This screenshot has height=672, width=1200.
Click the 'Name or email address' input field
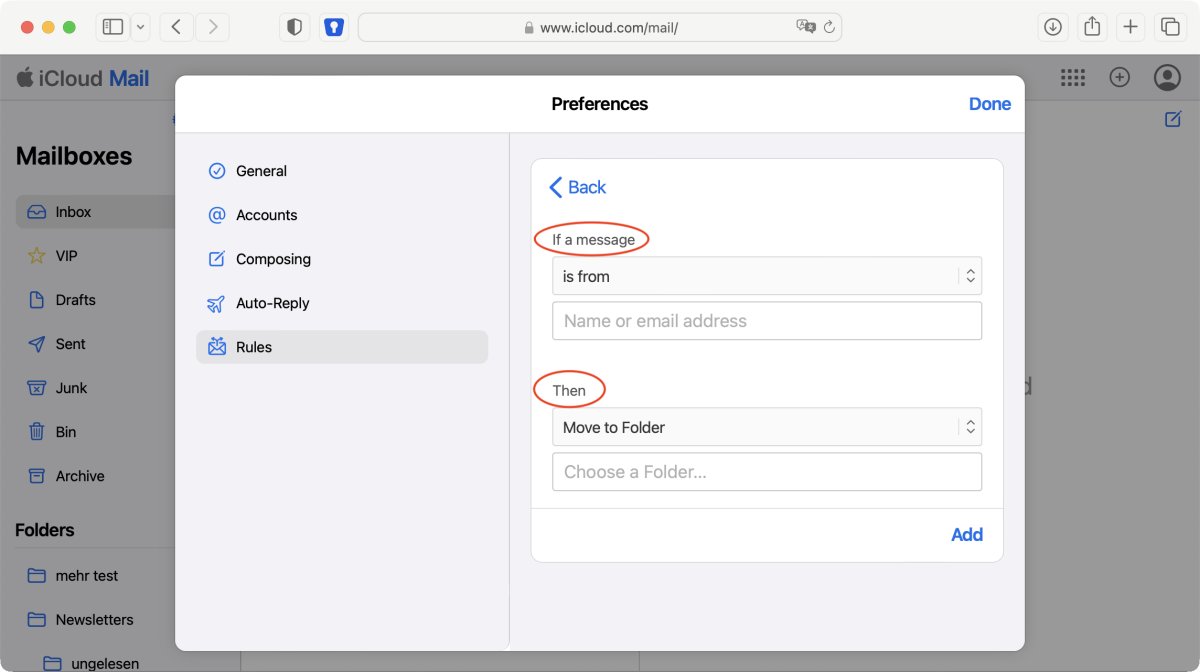(x=766, y=320)
